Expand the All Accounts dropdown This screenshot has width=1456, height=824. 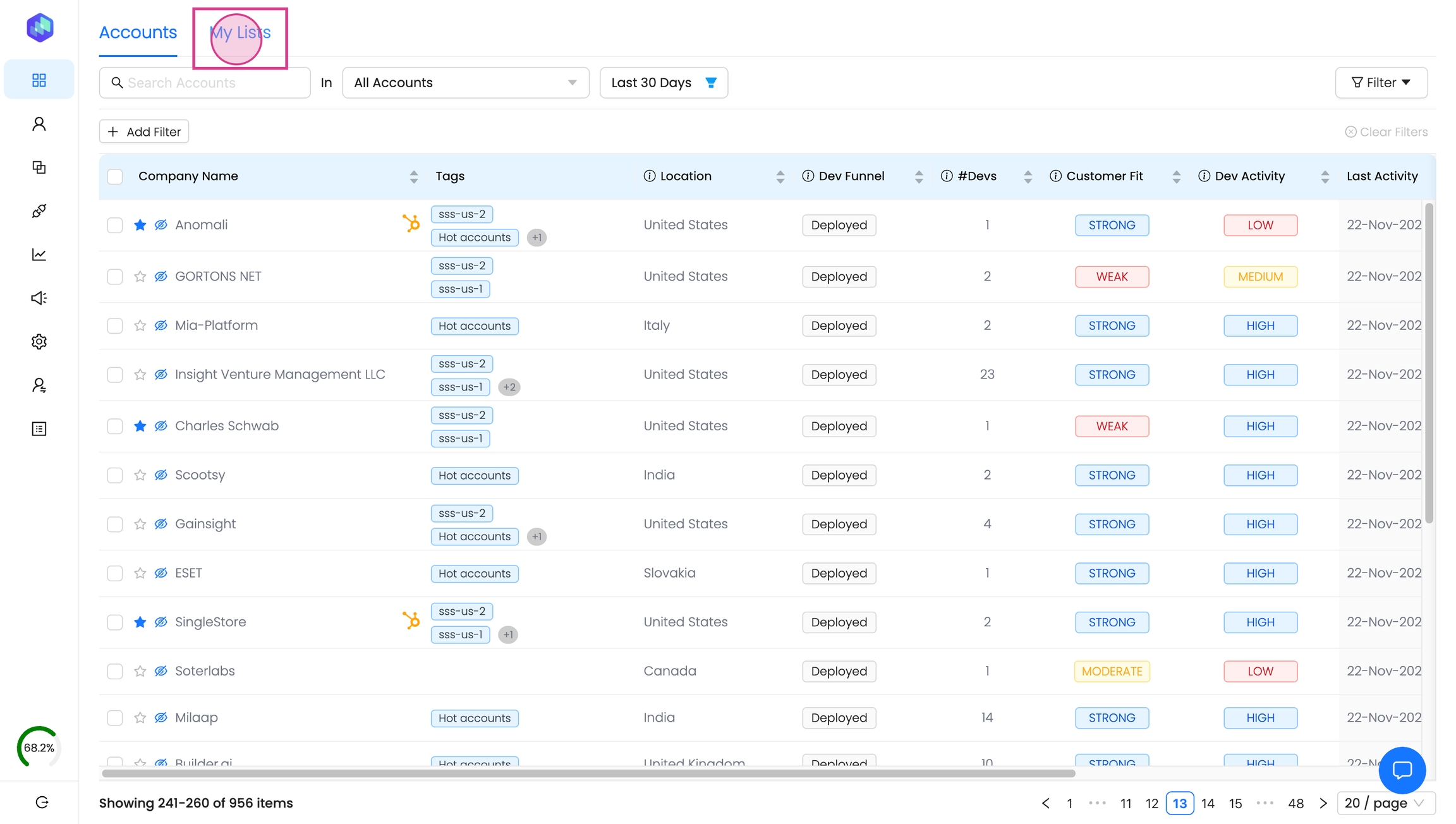[x=465, y=83]
